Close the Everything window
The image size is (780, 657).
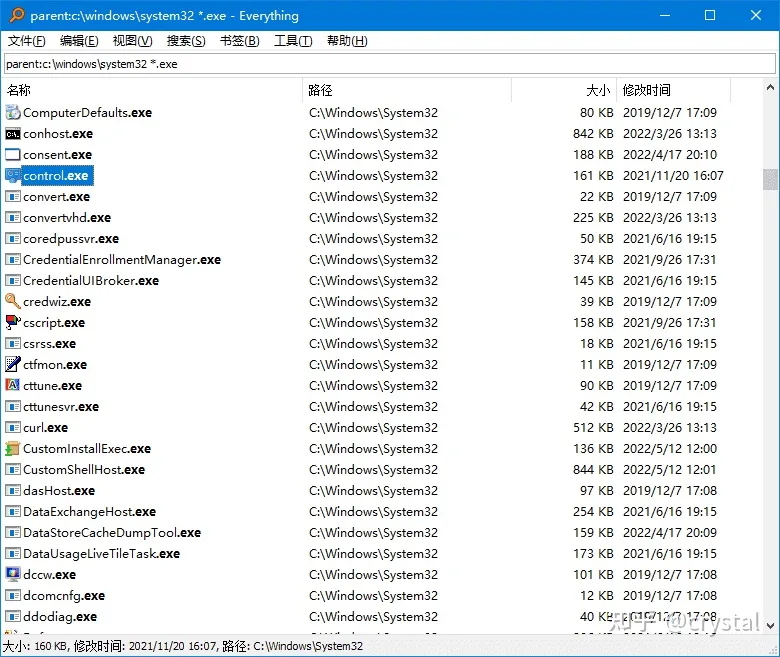point(756,15)
